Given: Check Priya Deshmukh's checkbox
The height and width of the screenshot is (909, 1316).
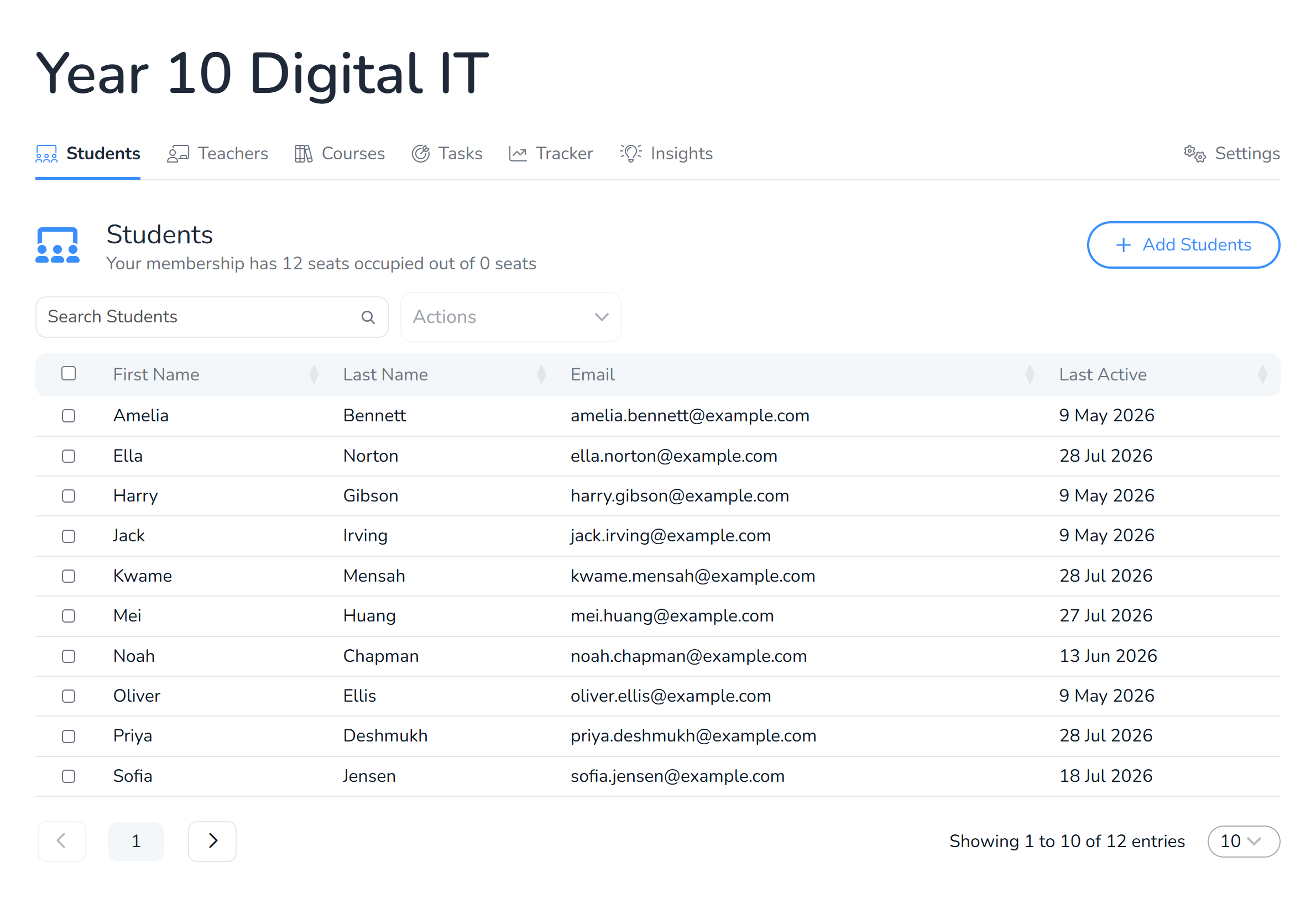Looking at the screenshot, I should coord(69,736).
